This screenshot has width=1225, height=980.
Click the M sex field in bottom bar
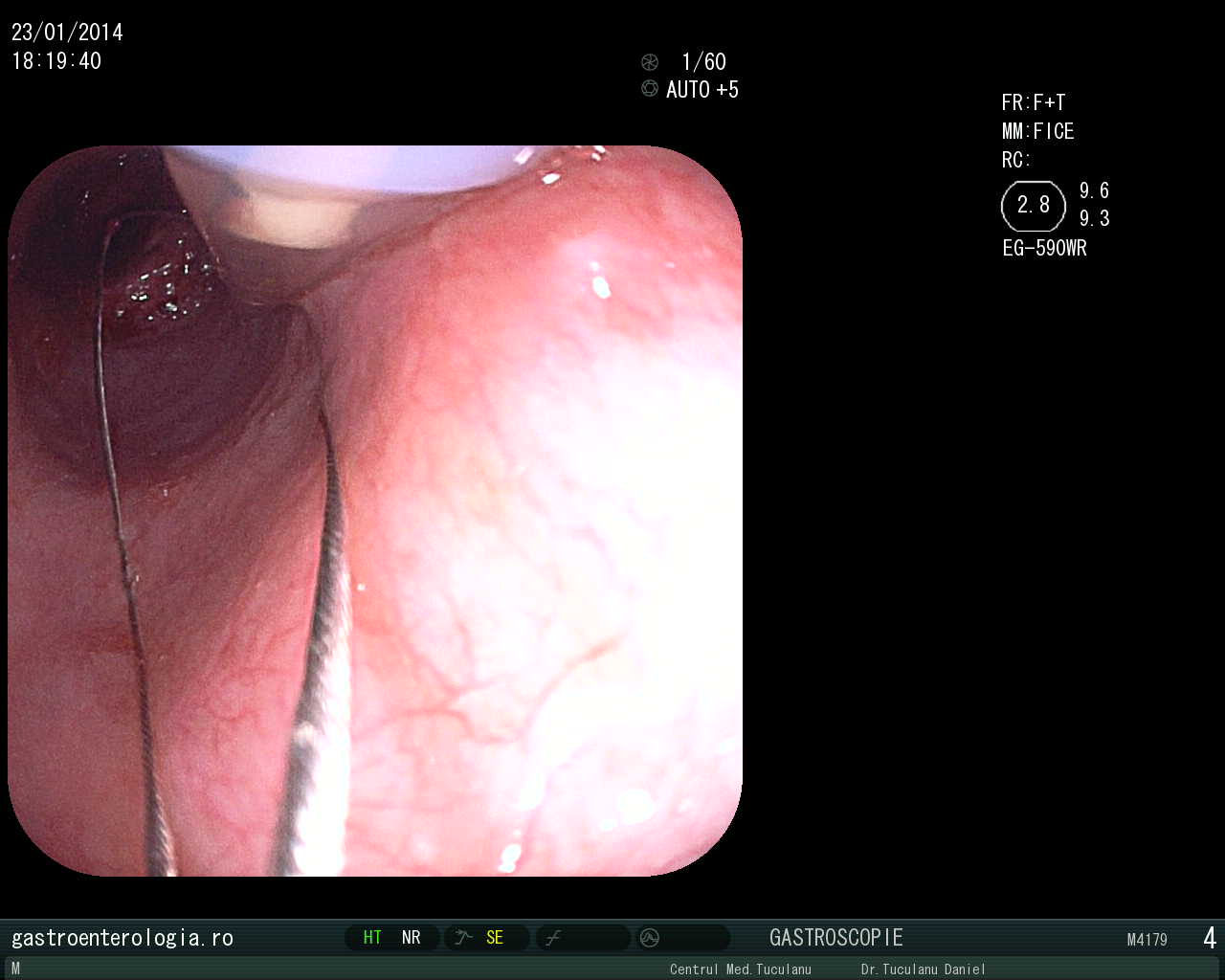pyautogui.click(x=15, y=969)
